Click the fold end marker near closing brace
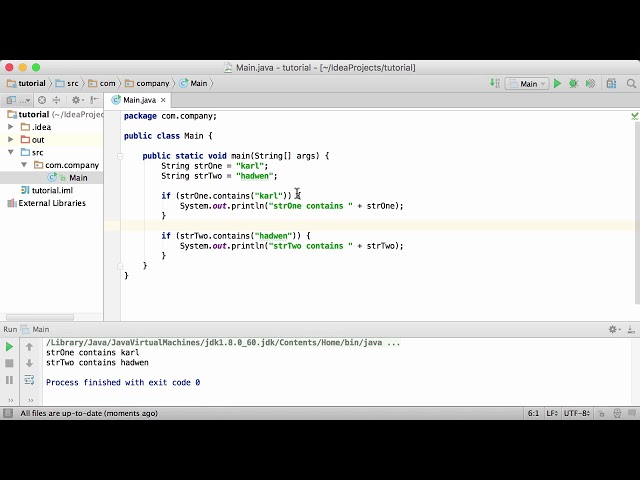The width and height of the screenshot is (640, 480). pos(120,266)
